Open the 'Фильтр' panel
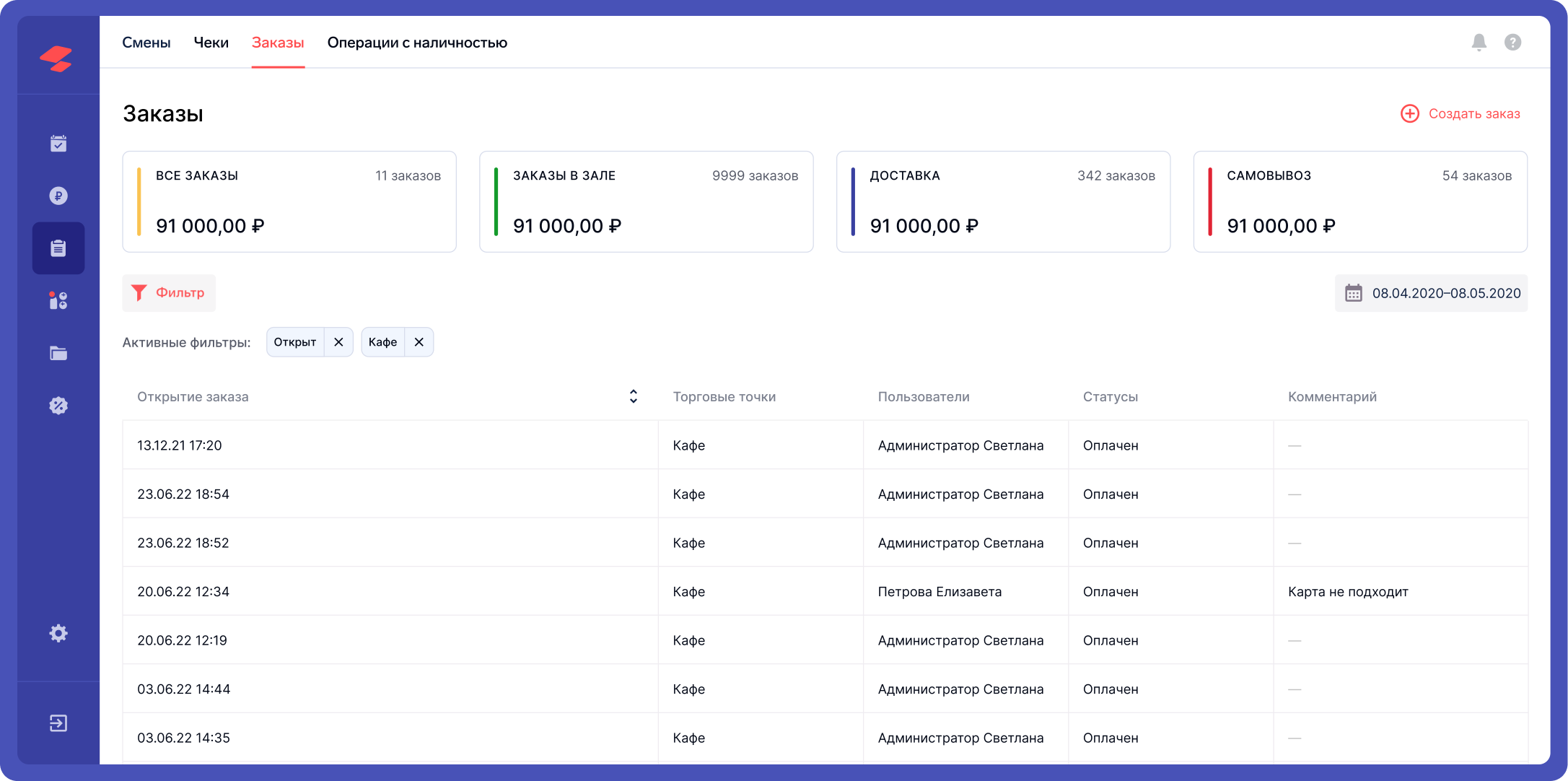The height and width of the screenshot is (781, 1568). click(x=169, y=293)
